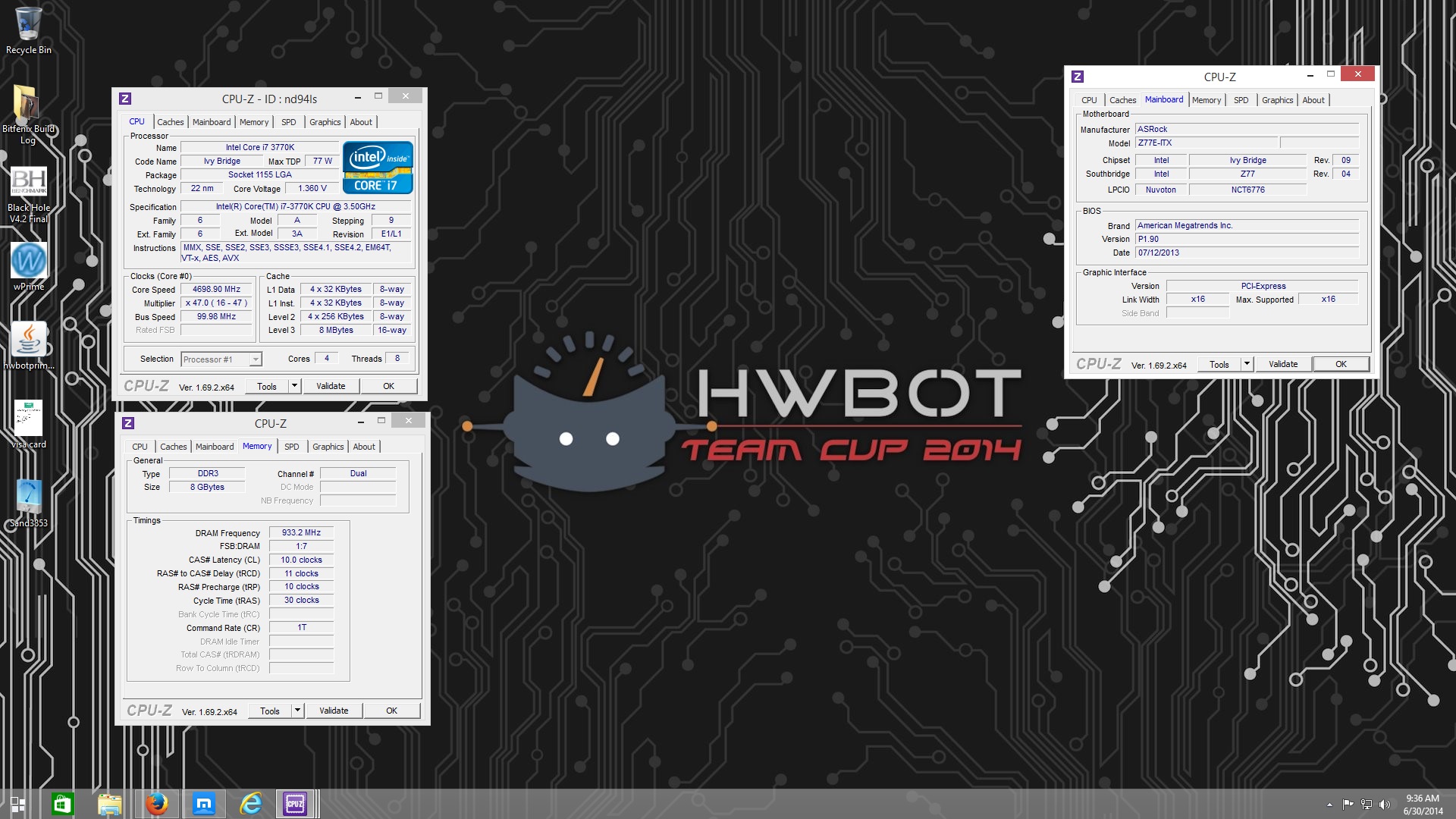Switch to Mainboard tab in CPU-Z ID window
This screenshot has height=819, width=1456.
click(212, 122)
